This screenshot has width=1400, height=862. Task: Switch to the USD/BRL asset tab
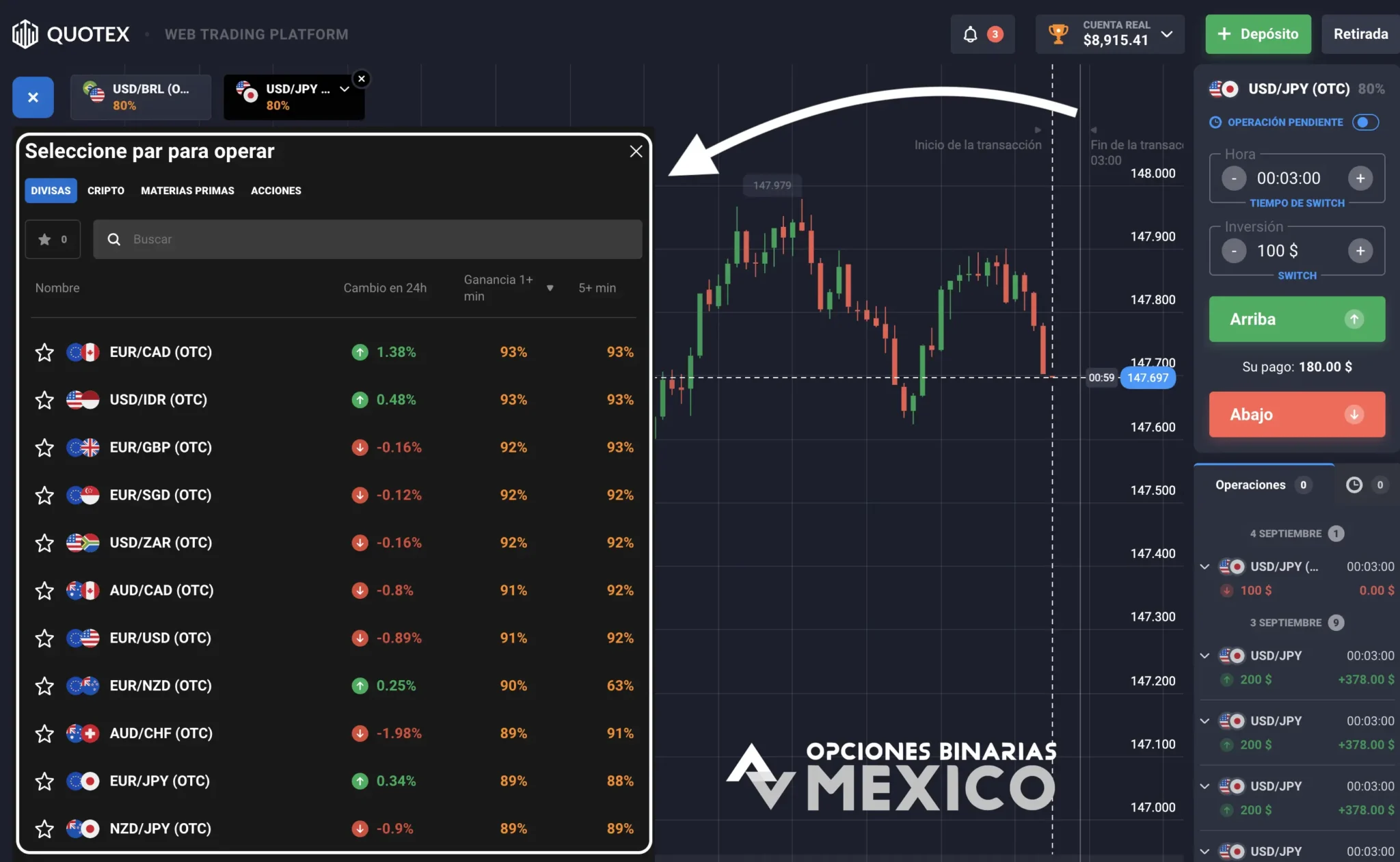point(141,97)
